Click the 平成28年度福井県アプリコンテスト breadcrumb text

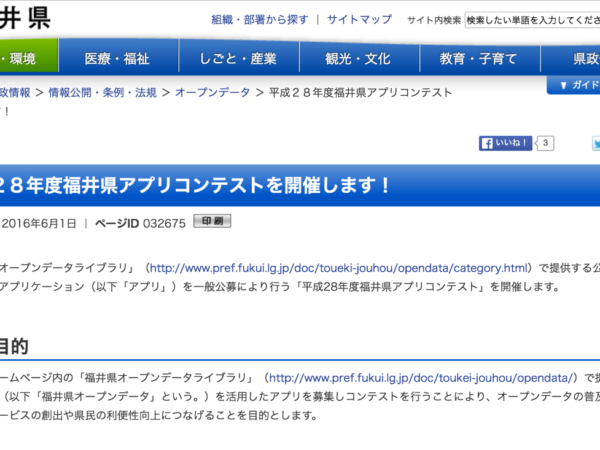(x=360, y=93)
